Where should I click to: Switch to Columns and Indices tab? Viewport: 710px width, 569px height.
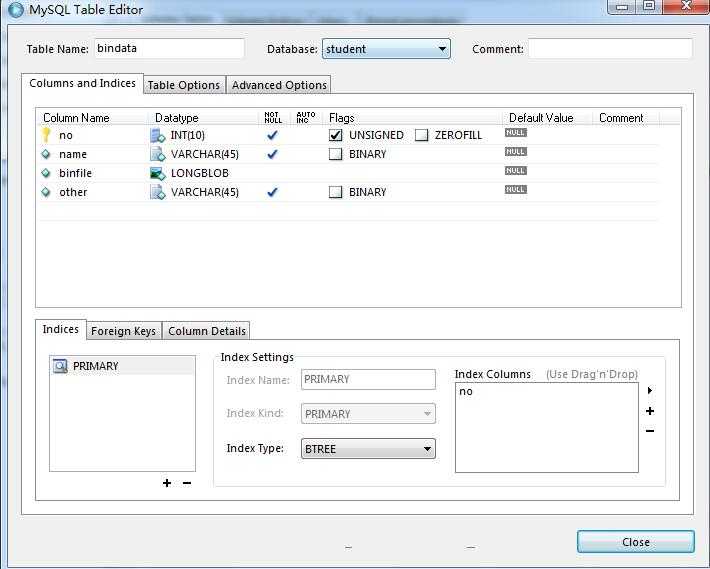click(82, 83)
